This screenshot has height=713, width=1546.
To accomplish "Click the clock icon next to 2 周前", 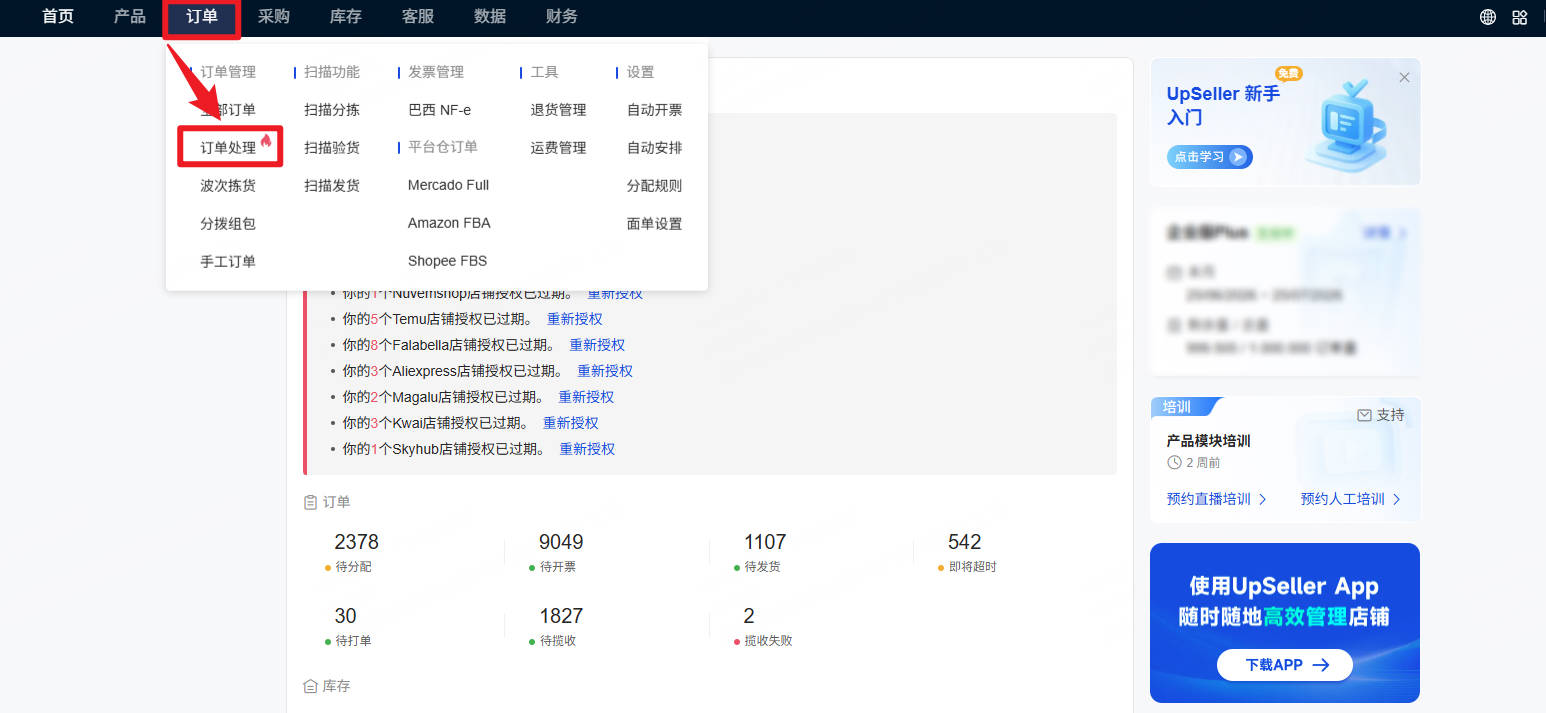I will click(1174, 463).
